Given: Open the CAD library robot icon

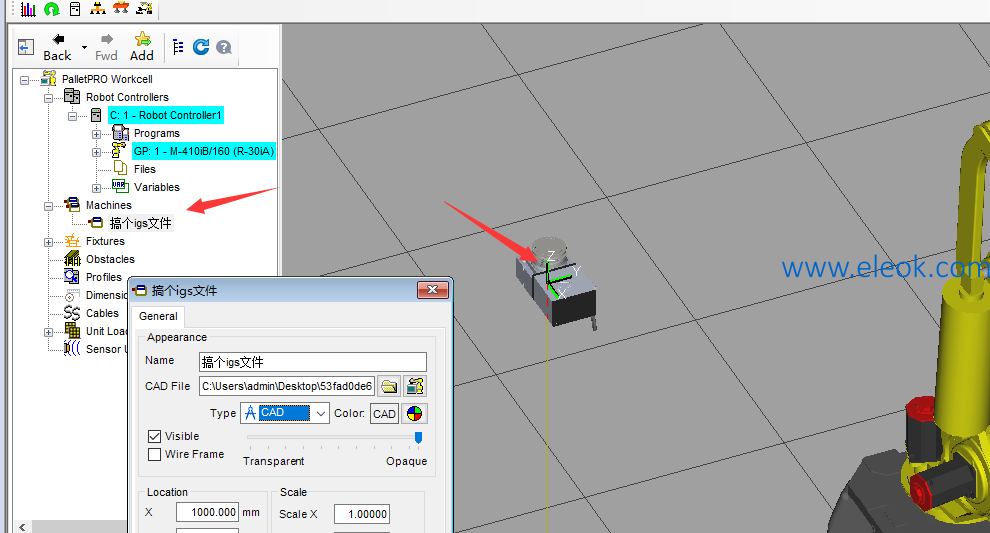Looking at the screenshot, I should 415,386.
